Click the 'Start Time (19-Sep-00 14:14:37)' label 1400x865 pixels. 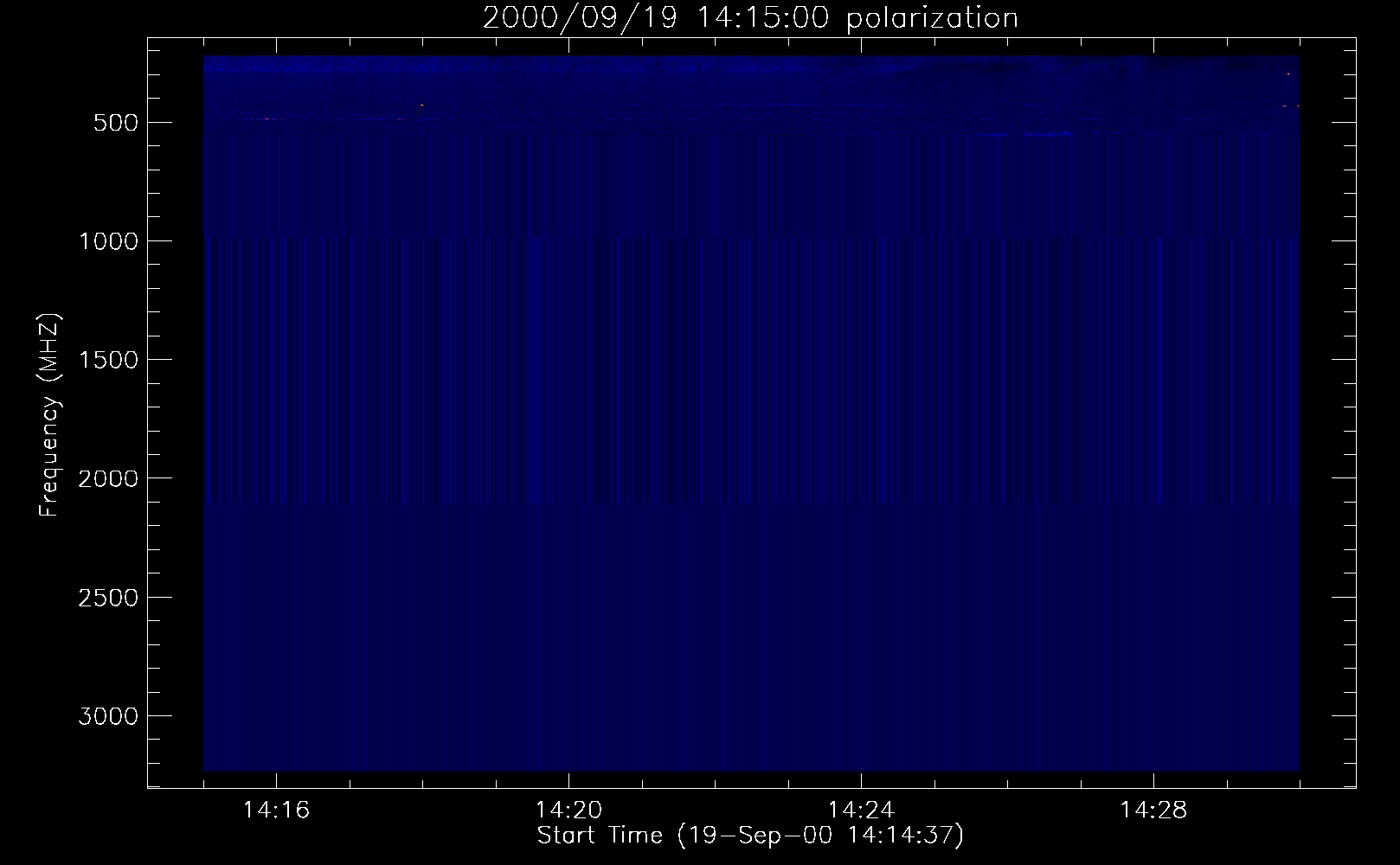coord(750,836)
